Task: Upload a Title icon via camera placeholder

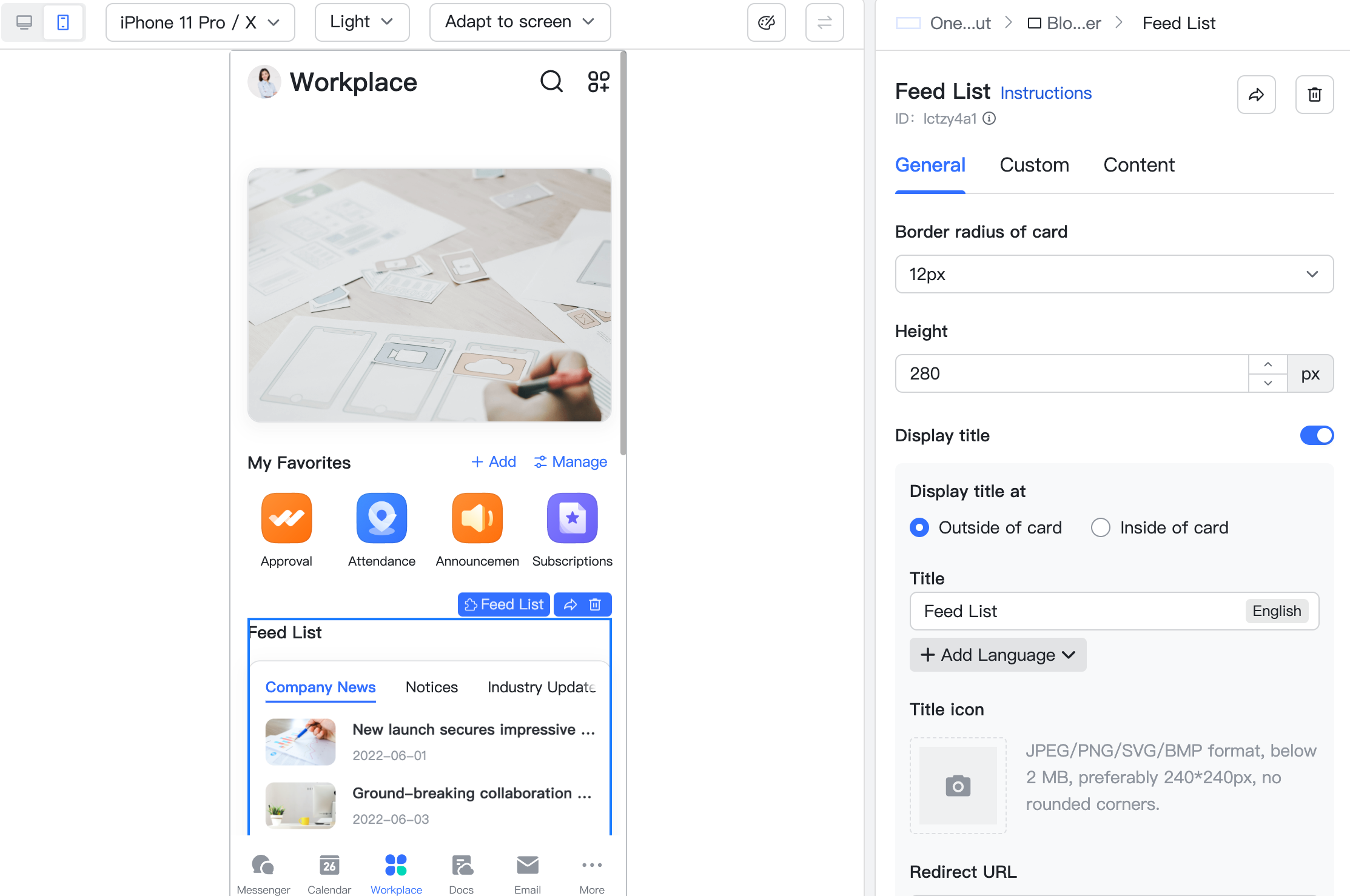Action: click(x=958, y=786)
